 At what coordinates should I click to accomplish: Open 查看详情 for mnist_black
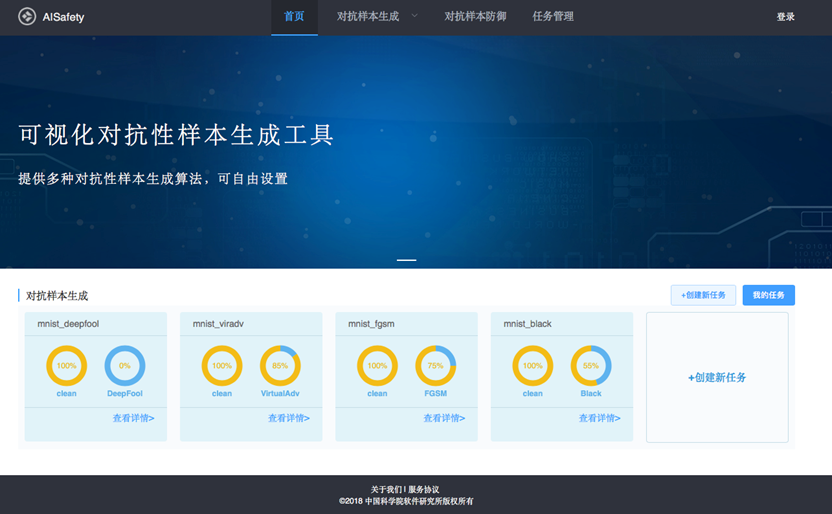599,419
